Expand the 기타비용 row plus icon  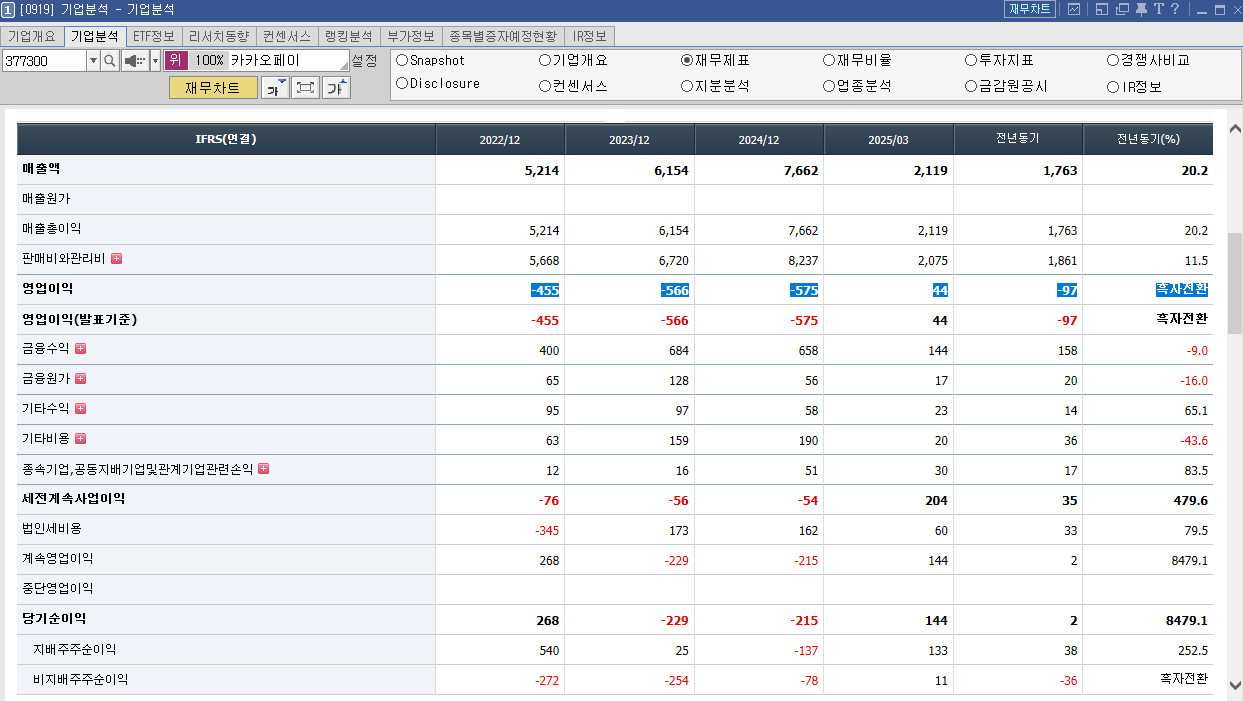[x=81, y=439]
